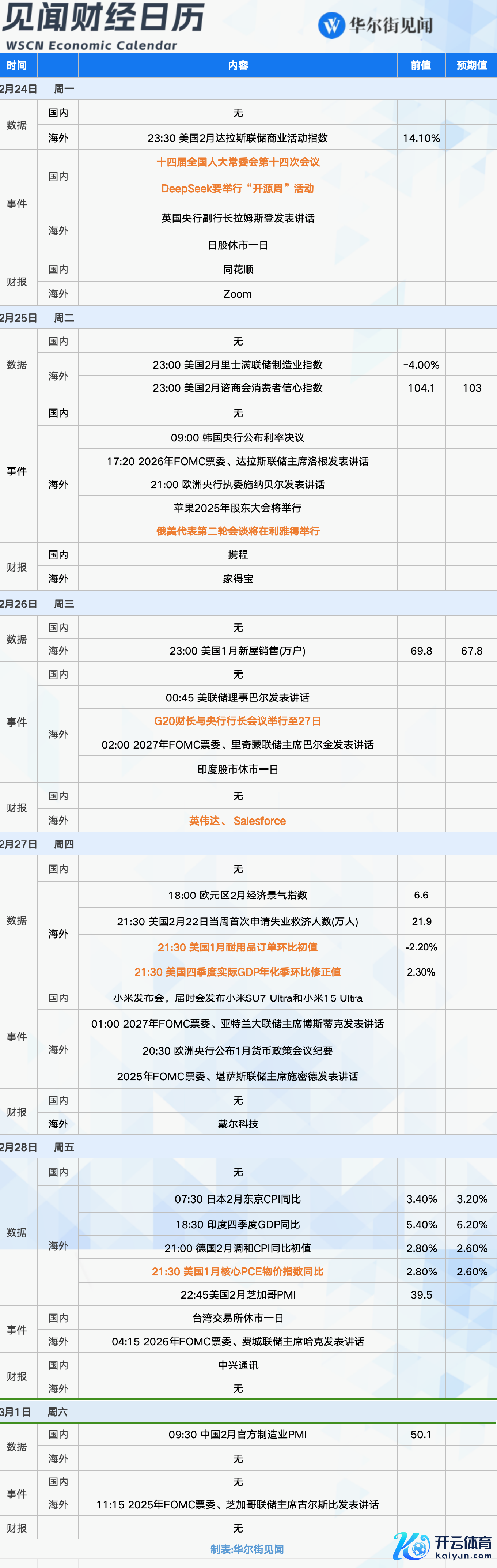Click the 制表:华尔街见闻 footer credit
Image resolution: width=497 pixels, height=1568 pixels.
[x=247, y=1549]
